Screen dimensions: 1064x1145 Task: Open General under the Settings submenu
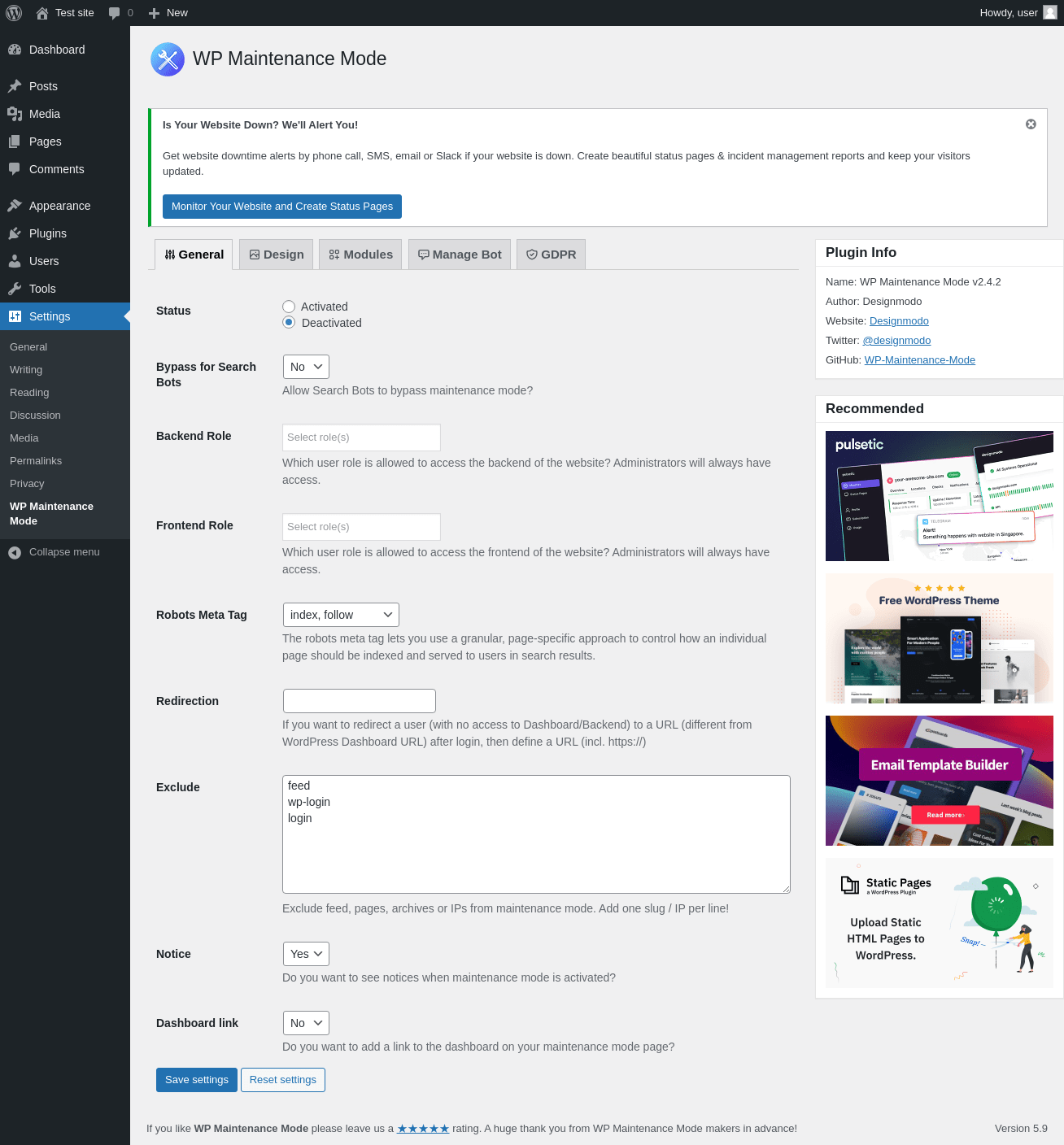(28, 347)
